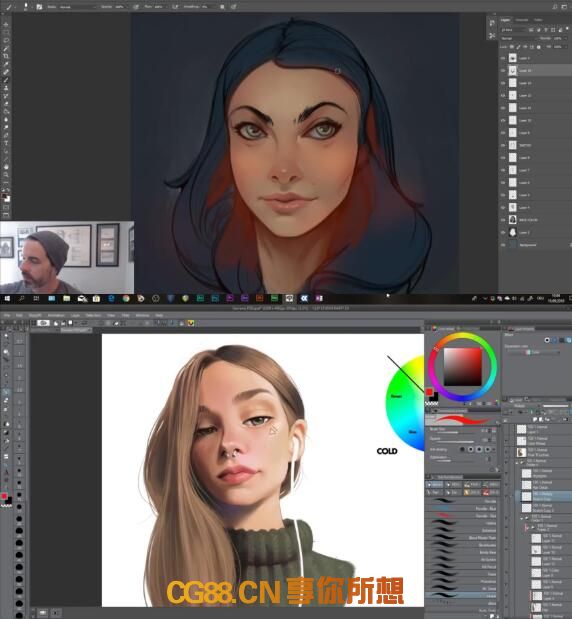Select the Text A tool in Clip Studio toolbar
Viewport: 572px width, 619px height.
click(6, 472)
